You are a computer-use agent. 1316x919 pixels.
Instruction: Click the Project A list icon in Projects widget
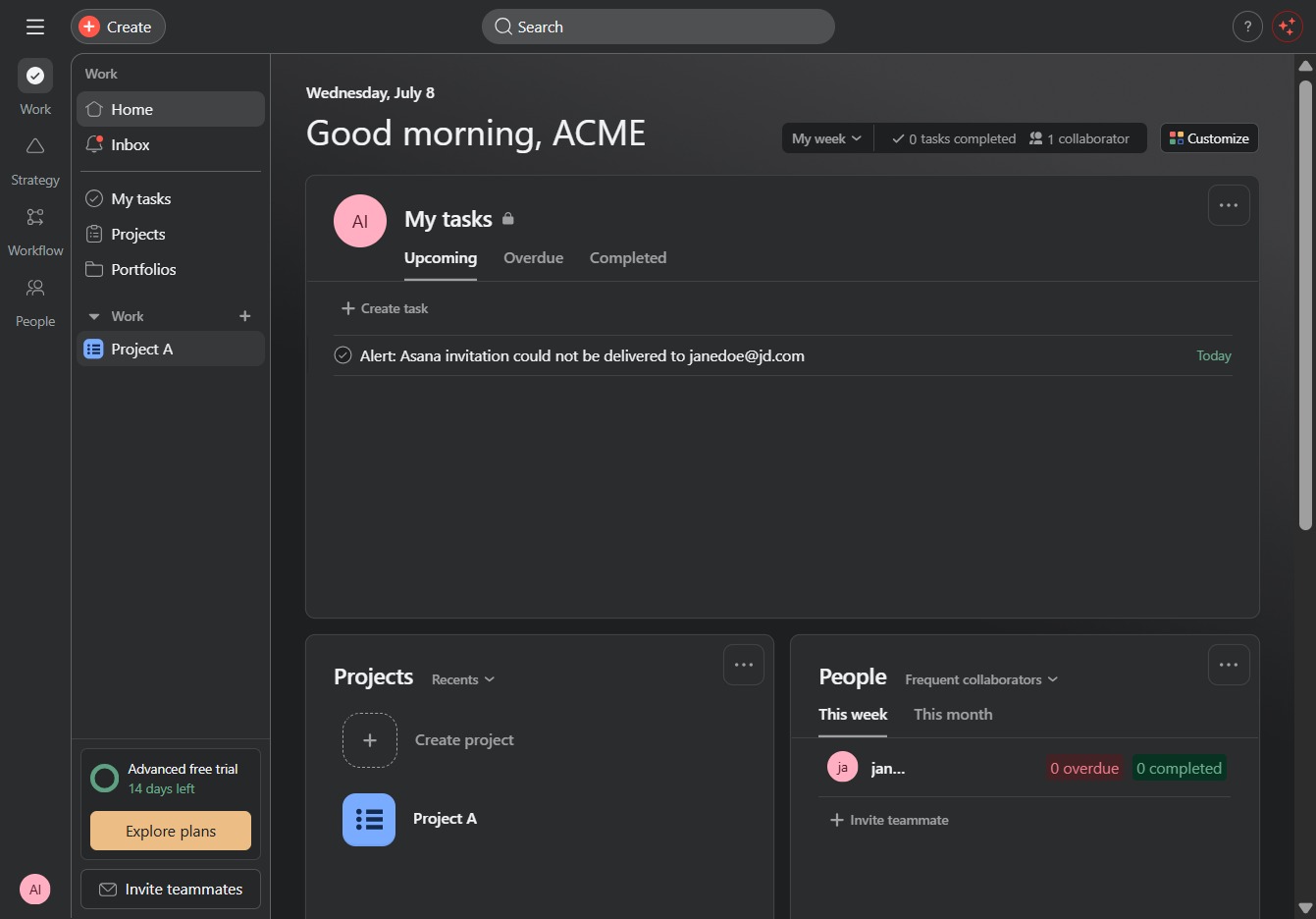tap(369, 820)
